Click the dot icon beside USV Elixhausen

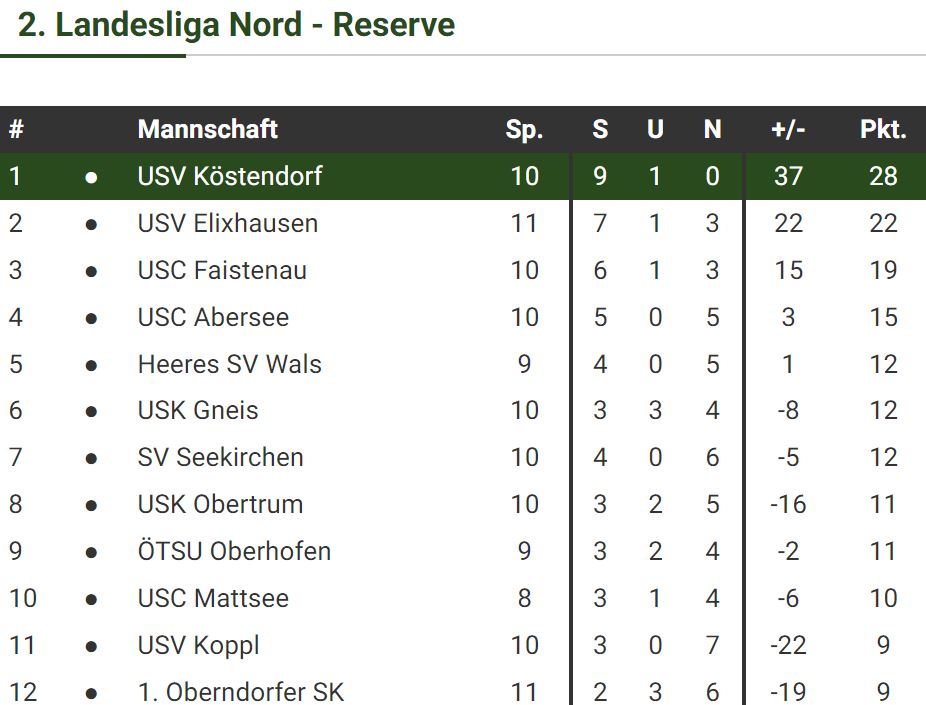click(x=91, y=224)
